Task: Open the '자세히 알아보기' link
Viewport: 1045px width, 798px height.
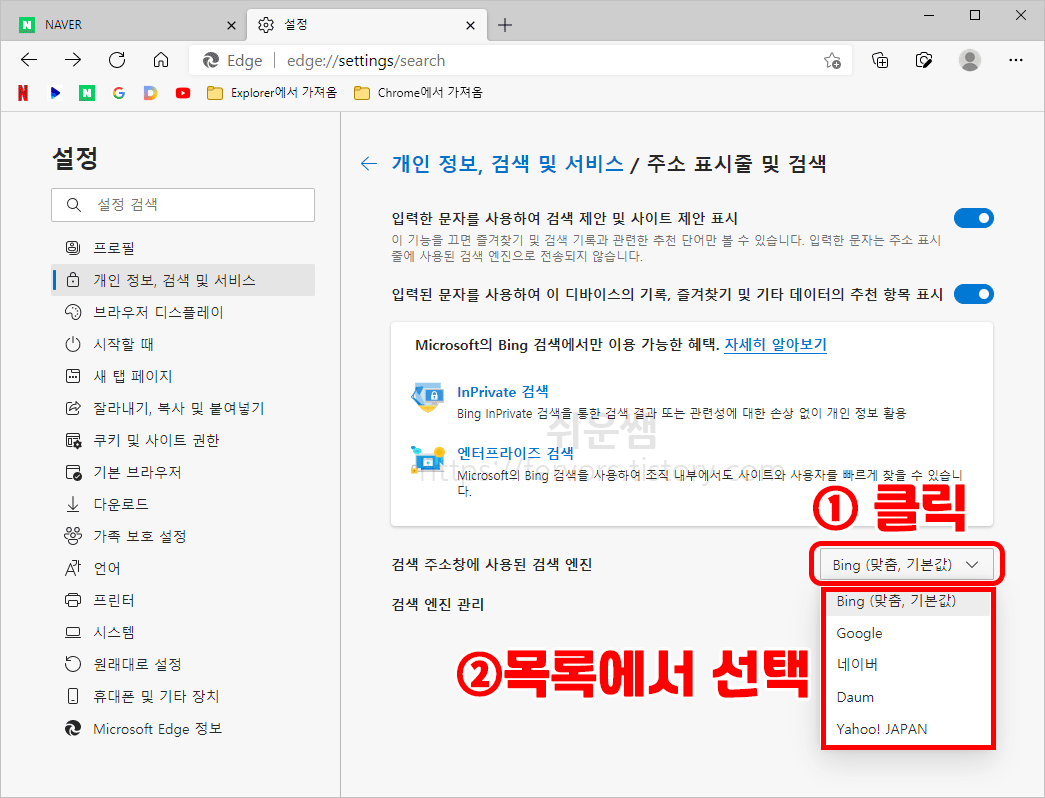Action: click(x=775, y=345)
